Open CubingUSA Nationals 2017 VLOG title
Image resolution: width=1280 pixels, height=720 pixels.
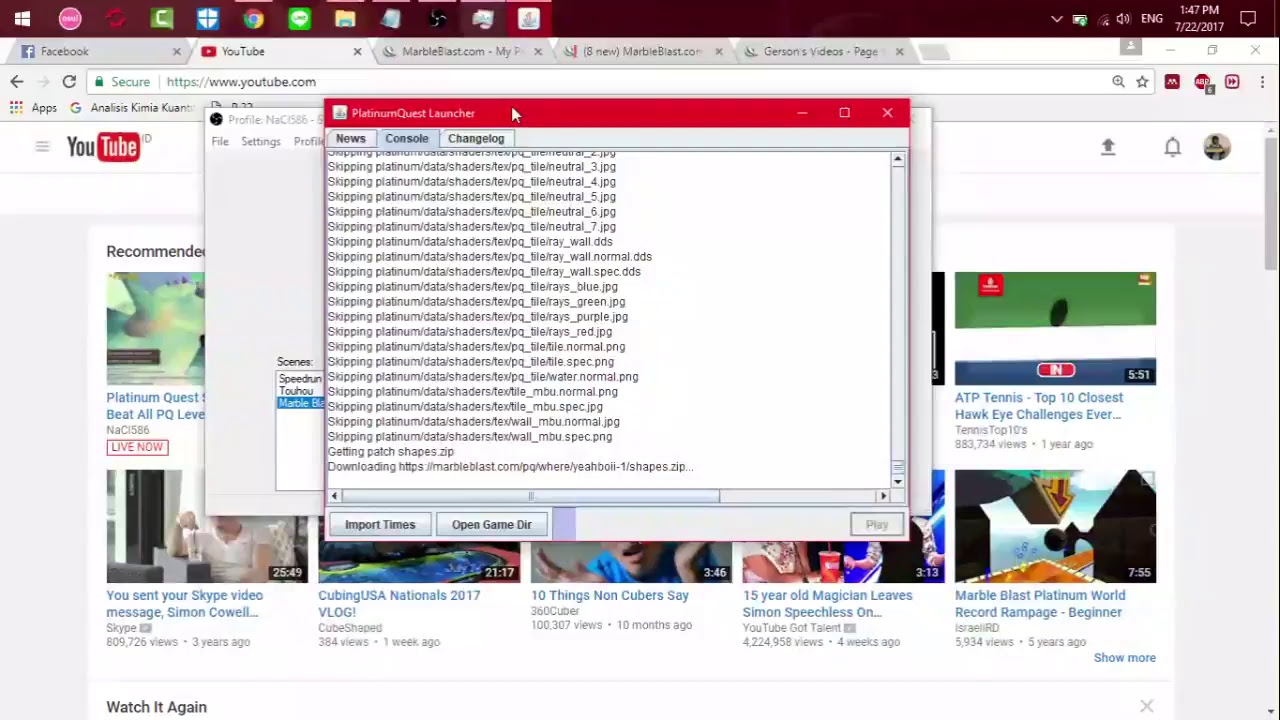coord(399,604)
